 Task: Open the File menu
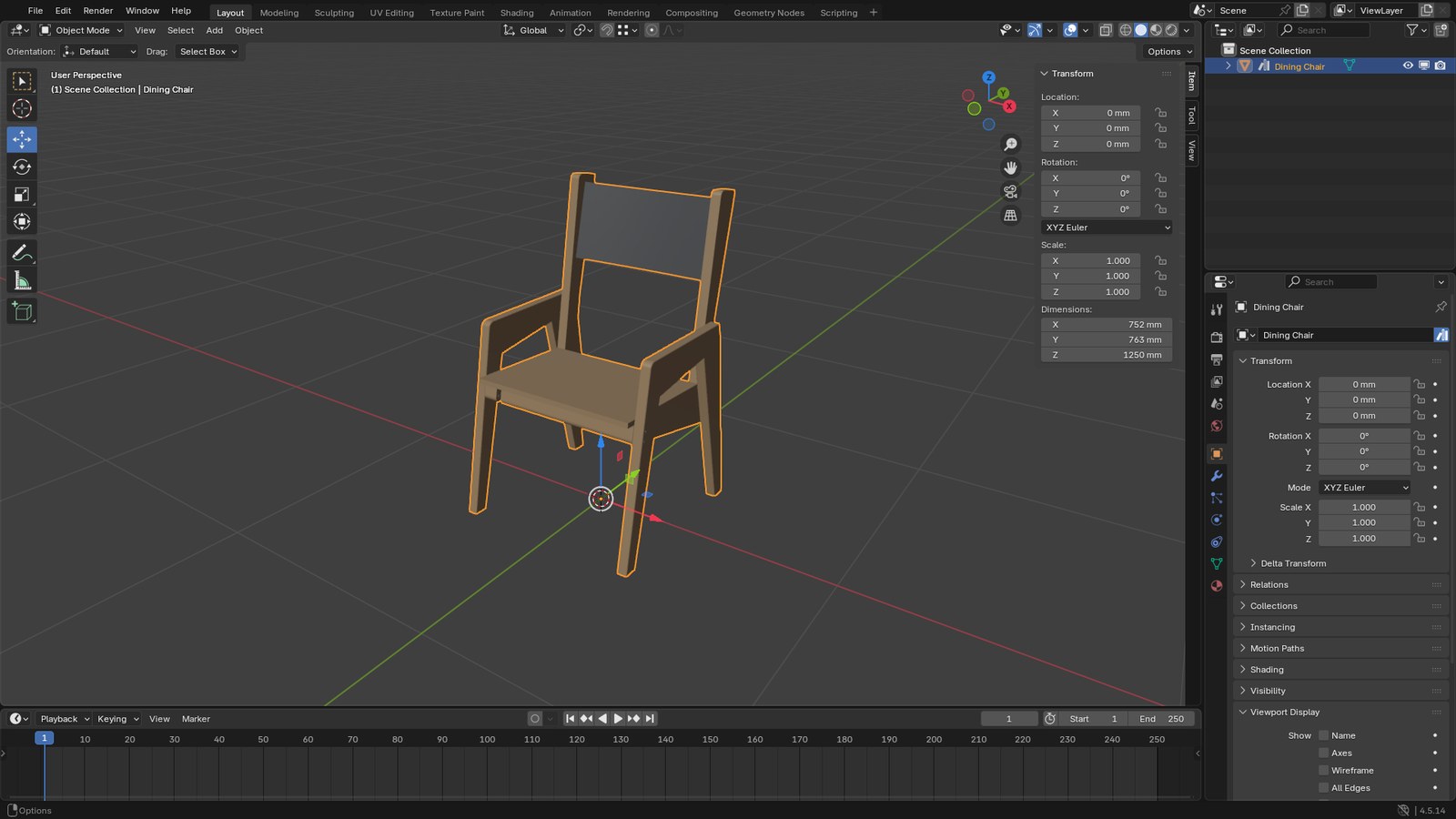35,11
